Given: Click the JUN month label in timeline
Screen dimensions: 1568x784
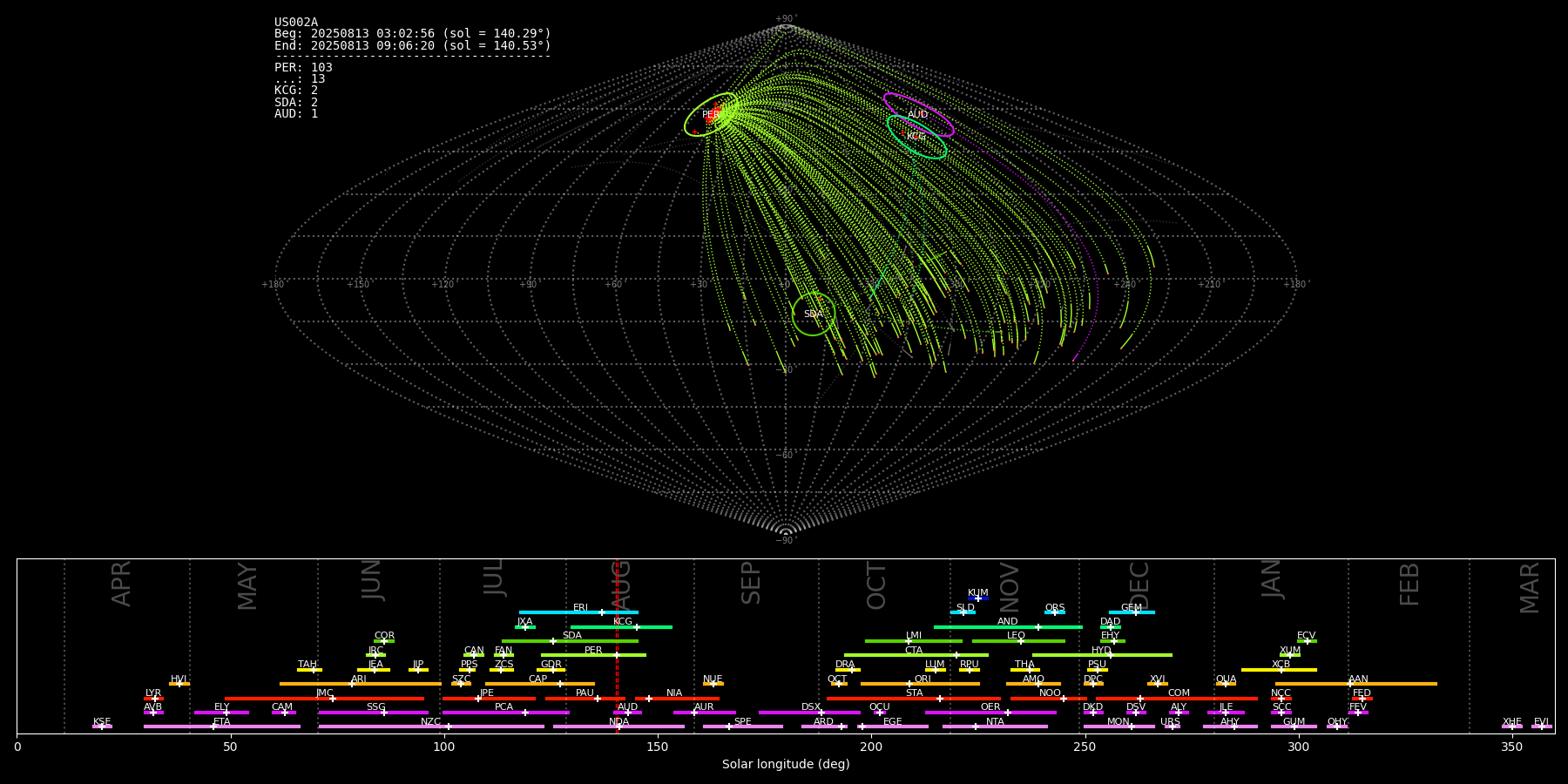Looking at the screenshot, I should 372,580.
